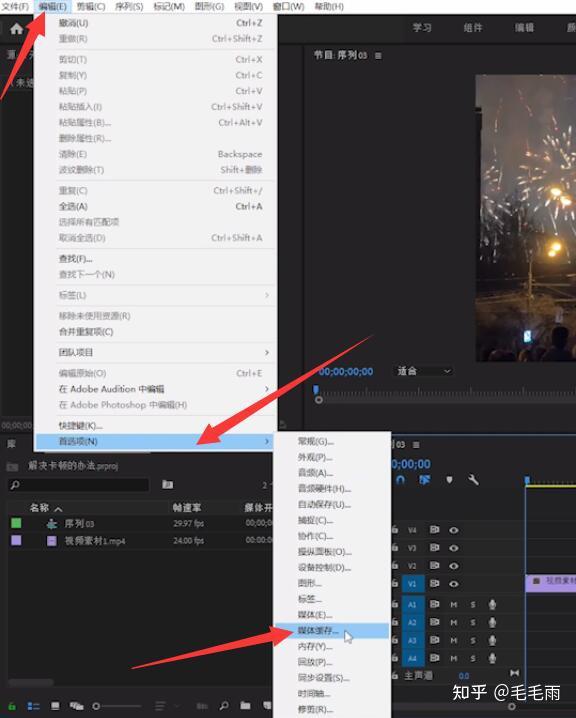Toggle the Linked Selection icon in timeline
This screenshot has width=576, height=718.
point(425,480)
